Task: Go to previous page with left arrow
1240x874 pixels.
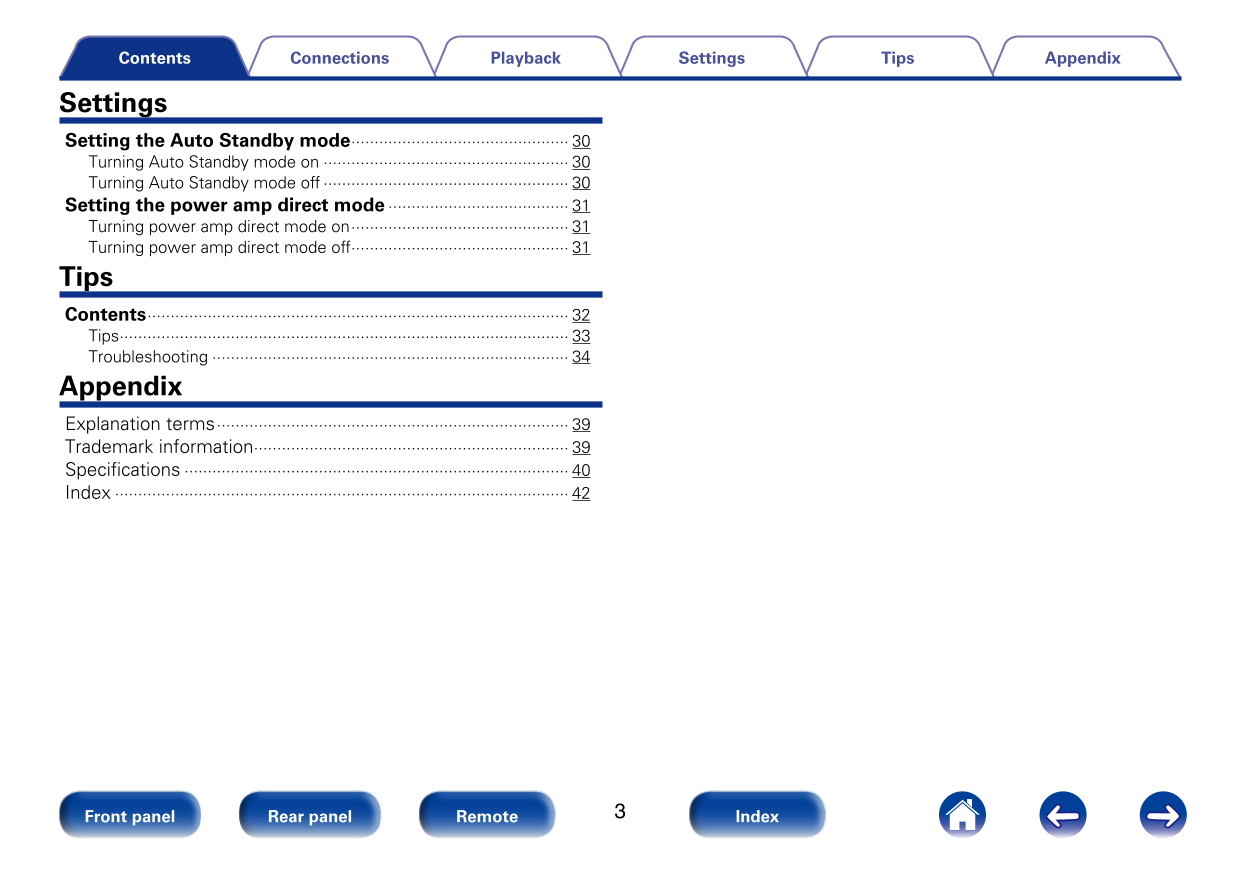Action: point(1062,815)
